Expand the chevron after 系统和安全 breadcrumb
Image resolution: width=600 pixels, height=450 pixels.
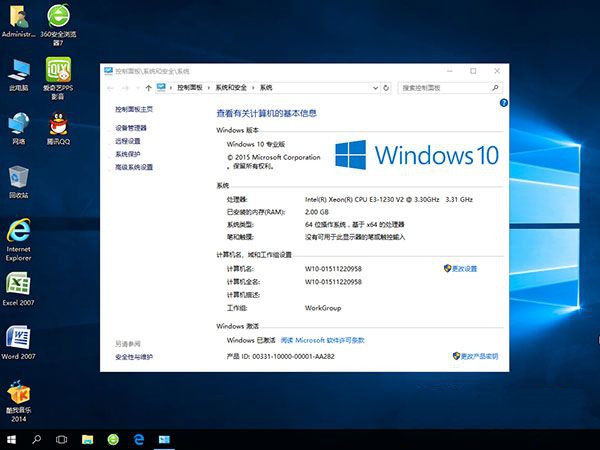tap(251, 88)
